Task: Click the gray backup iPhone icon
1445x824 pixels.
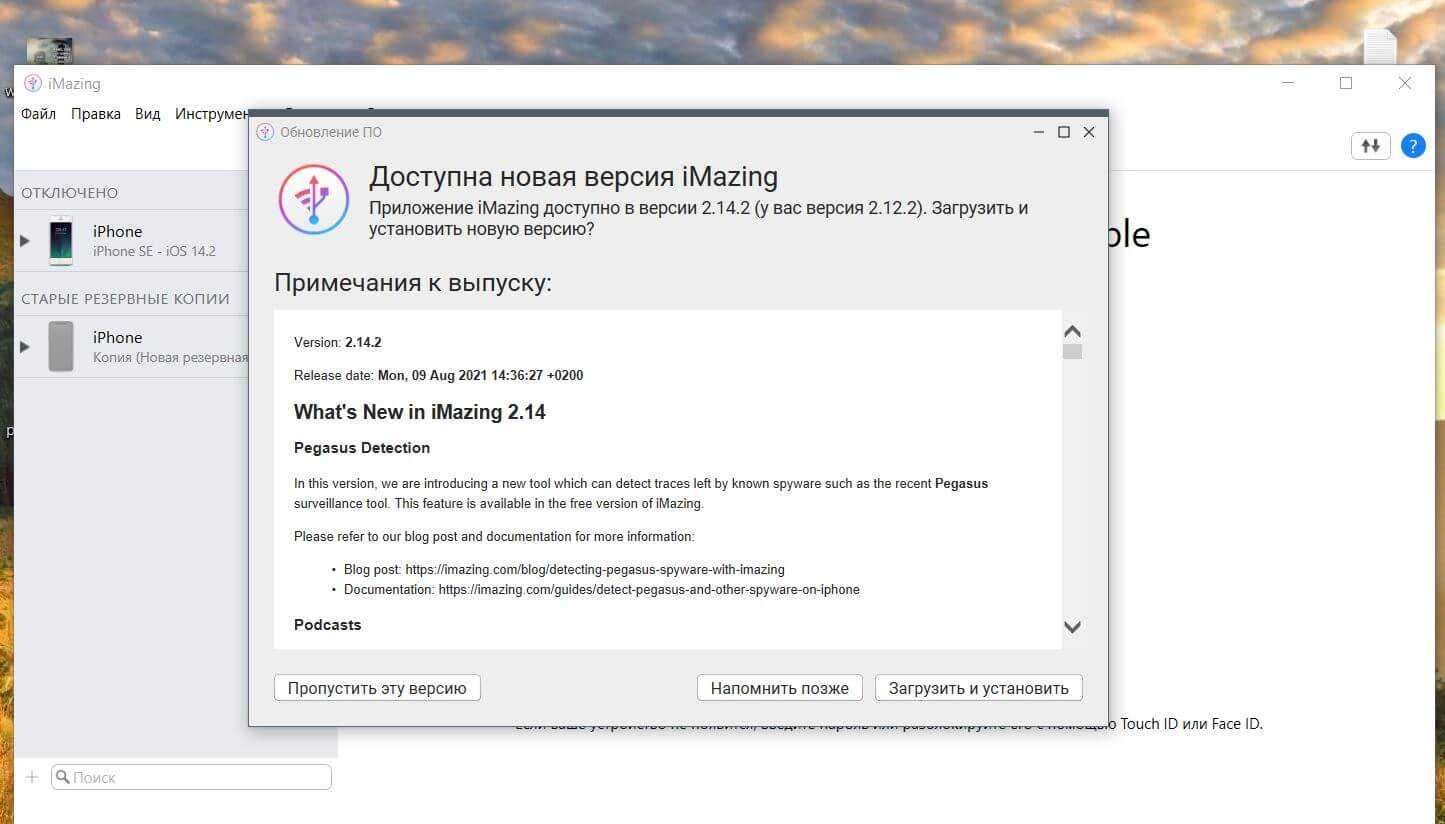Action: [61, 347]
